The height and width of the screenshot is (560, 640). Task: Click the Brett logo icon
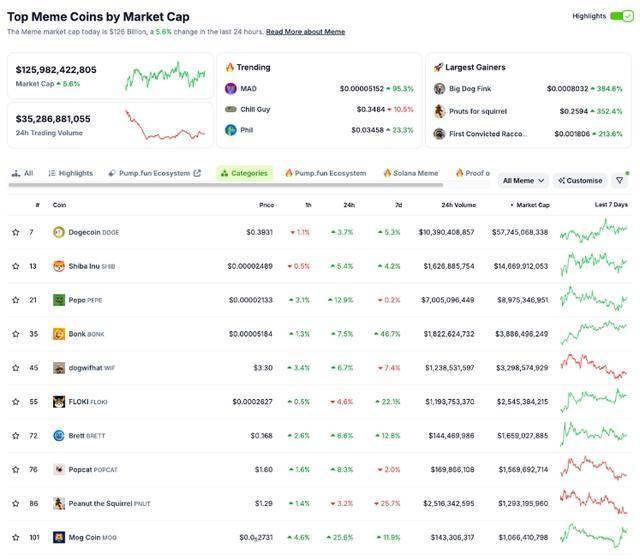59,436
